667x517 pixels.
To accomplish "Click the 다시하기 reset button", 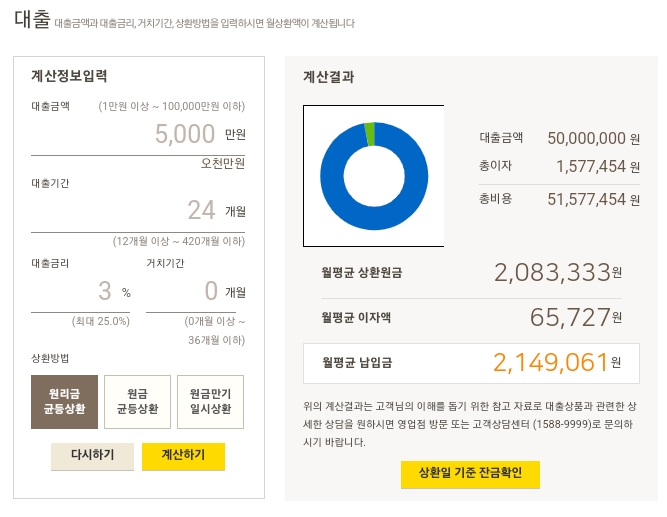I will pos(92,456).
